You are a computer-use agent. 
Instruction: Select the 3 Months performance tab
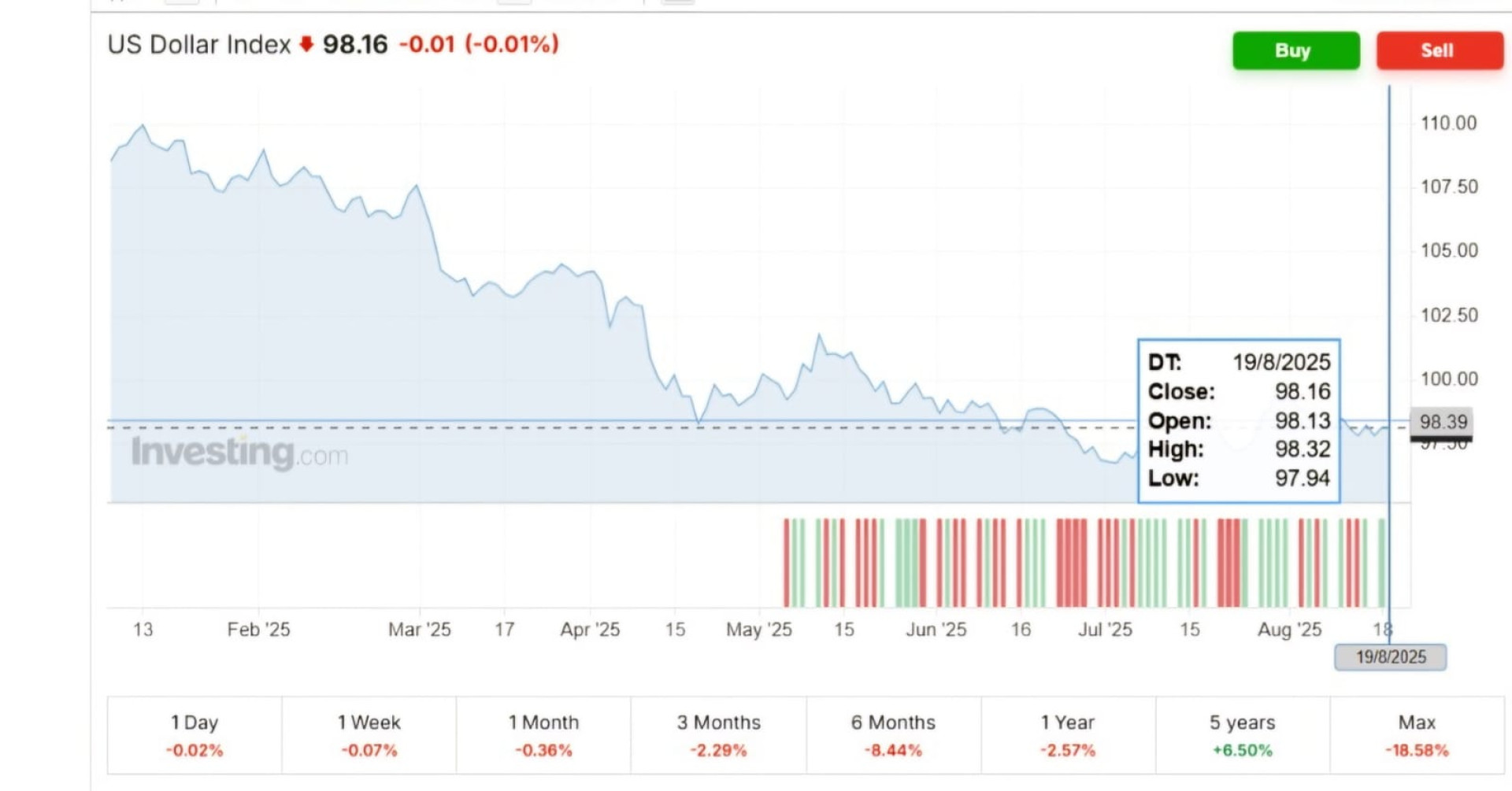[718, 735]
